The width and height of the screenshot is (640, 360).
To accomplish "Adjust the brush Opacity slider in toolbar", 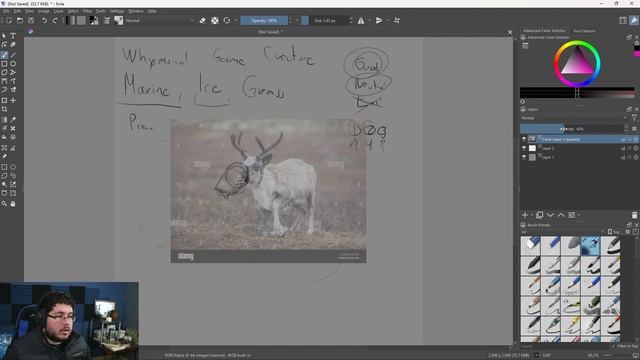I will 264,20.
